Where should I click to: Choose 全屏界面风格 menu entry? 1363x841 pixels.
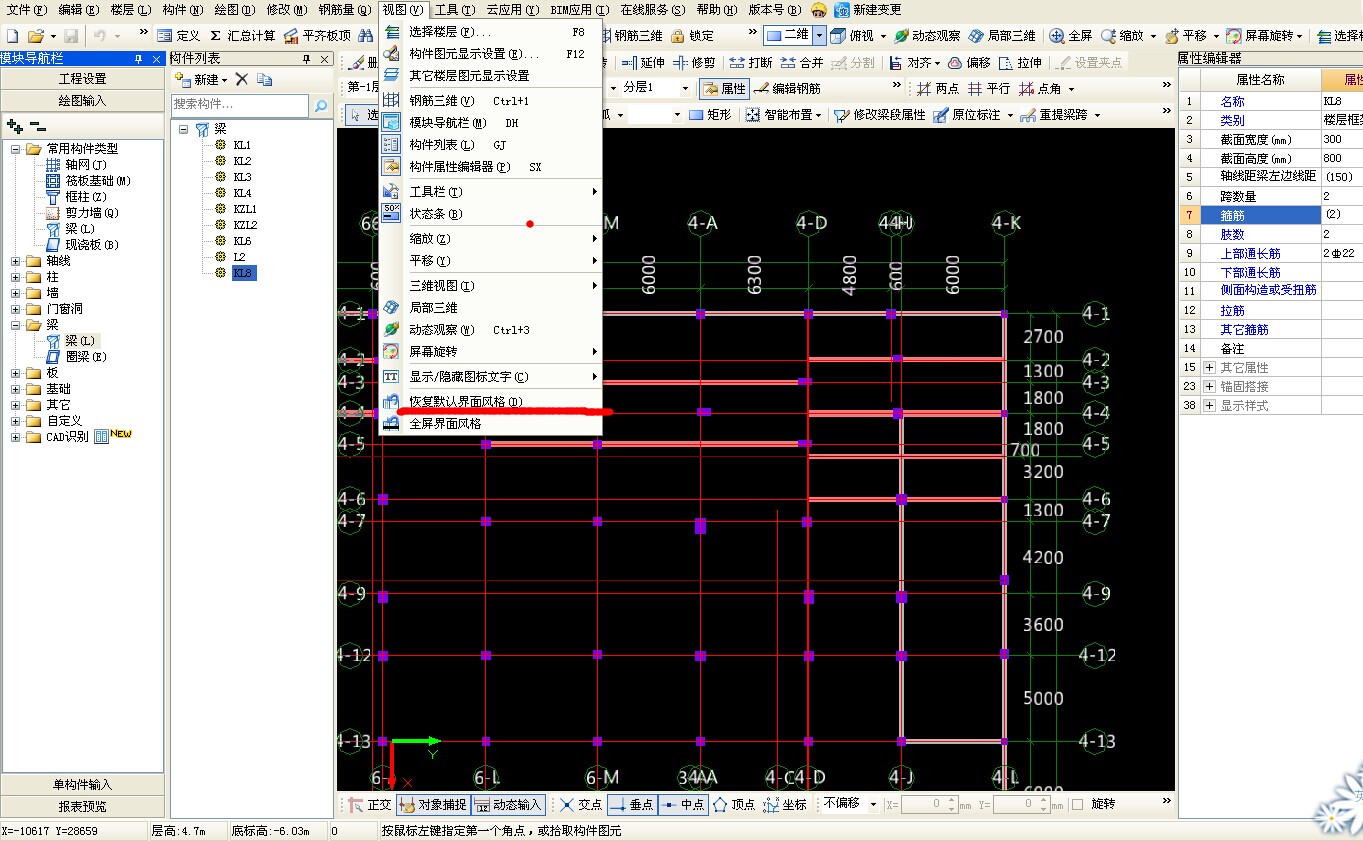[490, 424]
